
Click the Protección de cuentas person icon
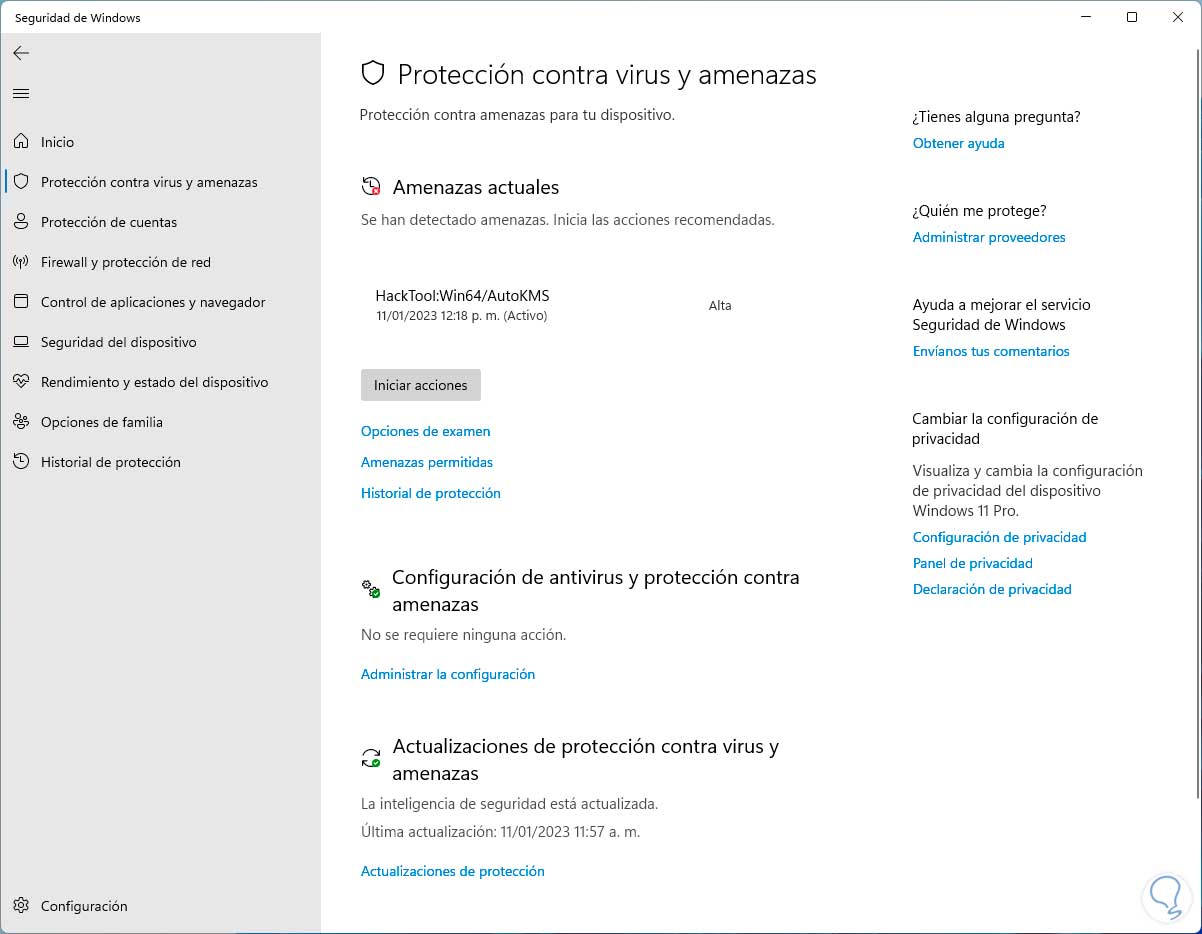tap(21, 222)
